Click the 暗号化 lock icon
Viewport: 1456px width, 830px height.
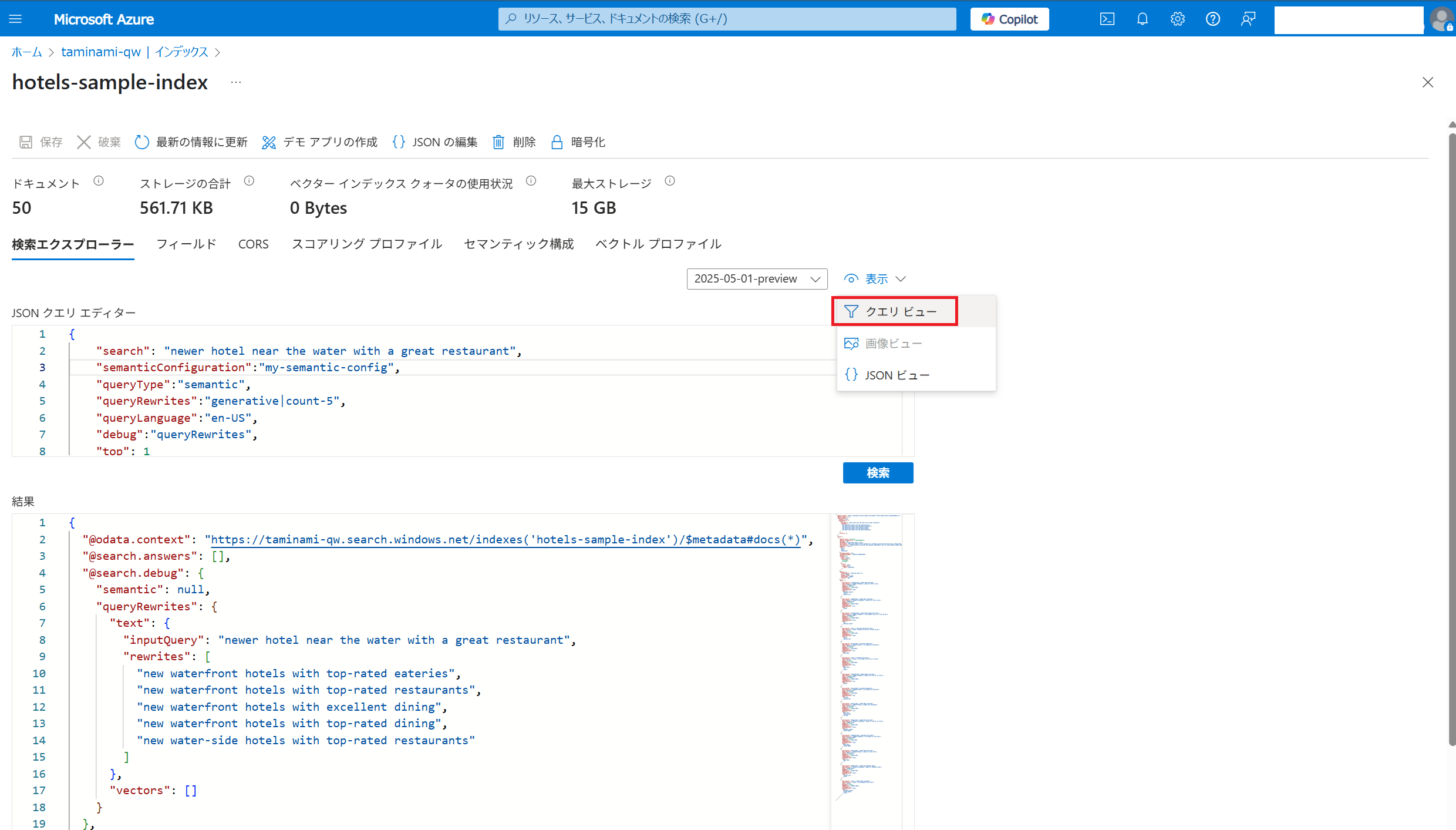(557, 142)
